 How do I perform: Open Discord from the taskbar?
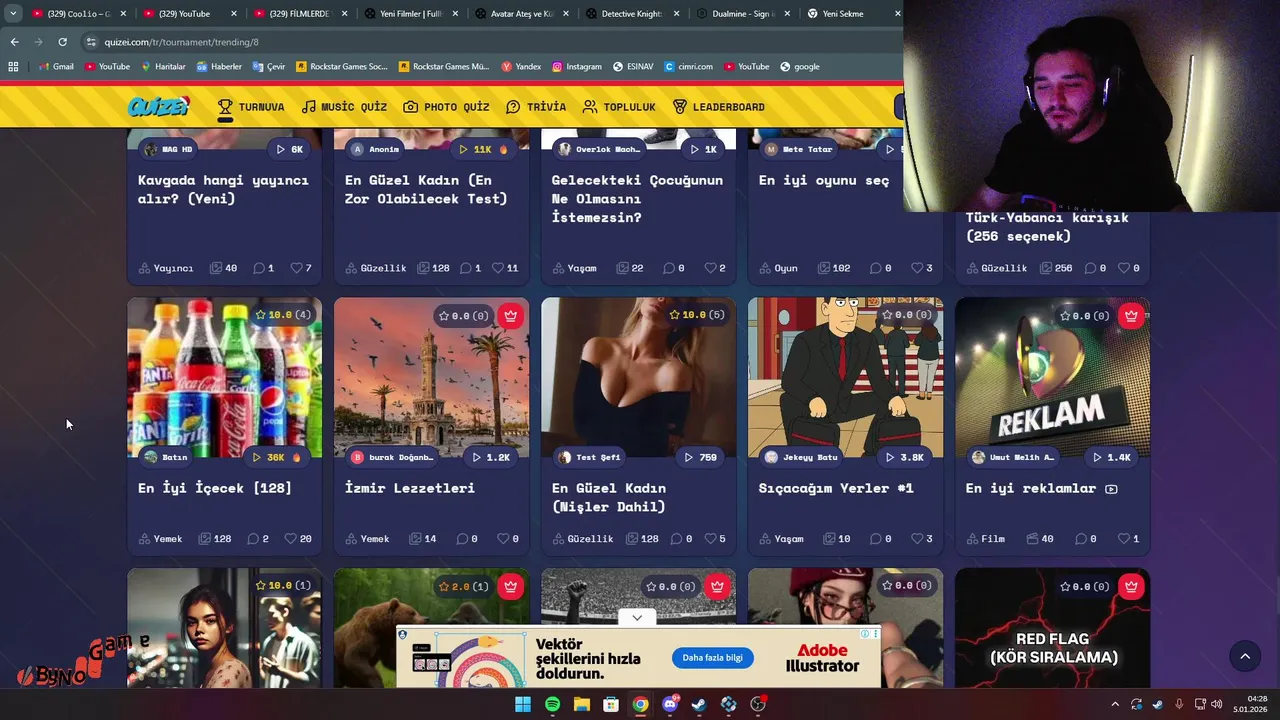pyautogui.click(x=670, y=704)
